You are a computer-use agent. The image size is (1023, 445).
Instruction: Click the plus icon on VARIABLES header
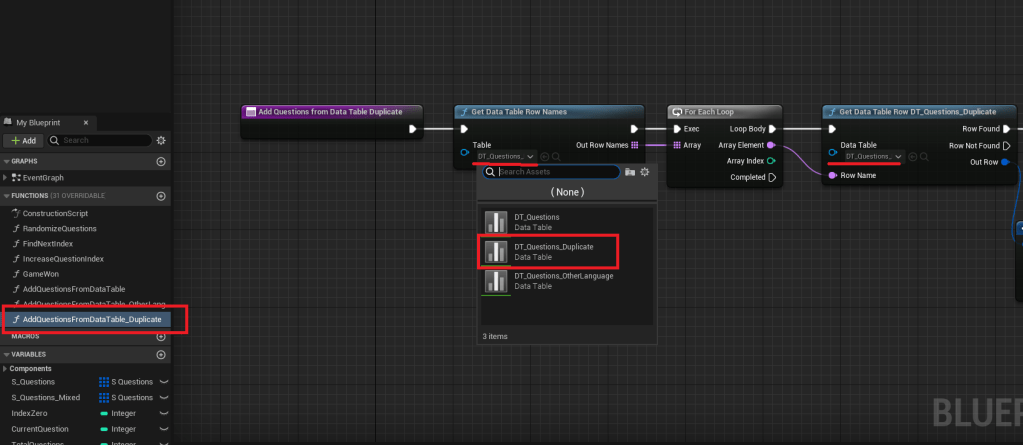[161, 354]
